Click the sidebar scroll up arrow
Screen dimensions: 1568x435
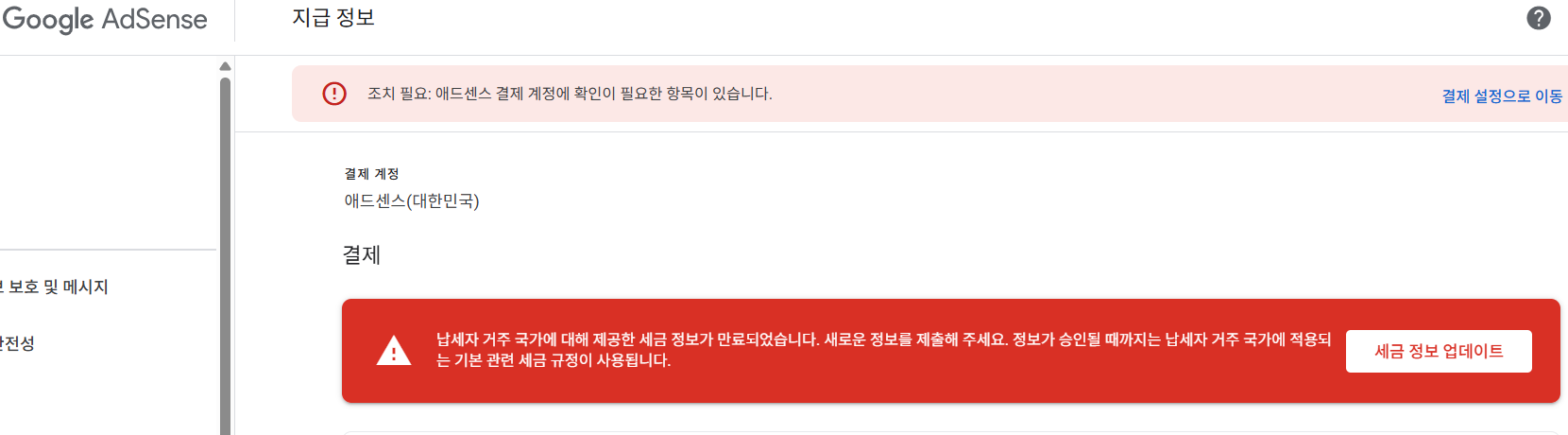click(x=225, y=66)
